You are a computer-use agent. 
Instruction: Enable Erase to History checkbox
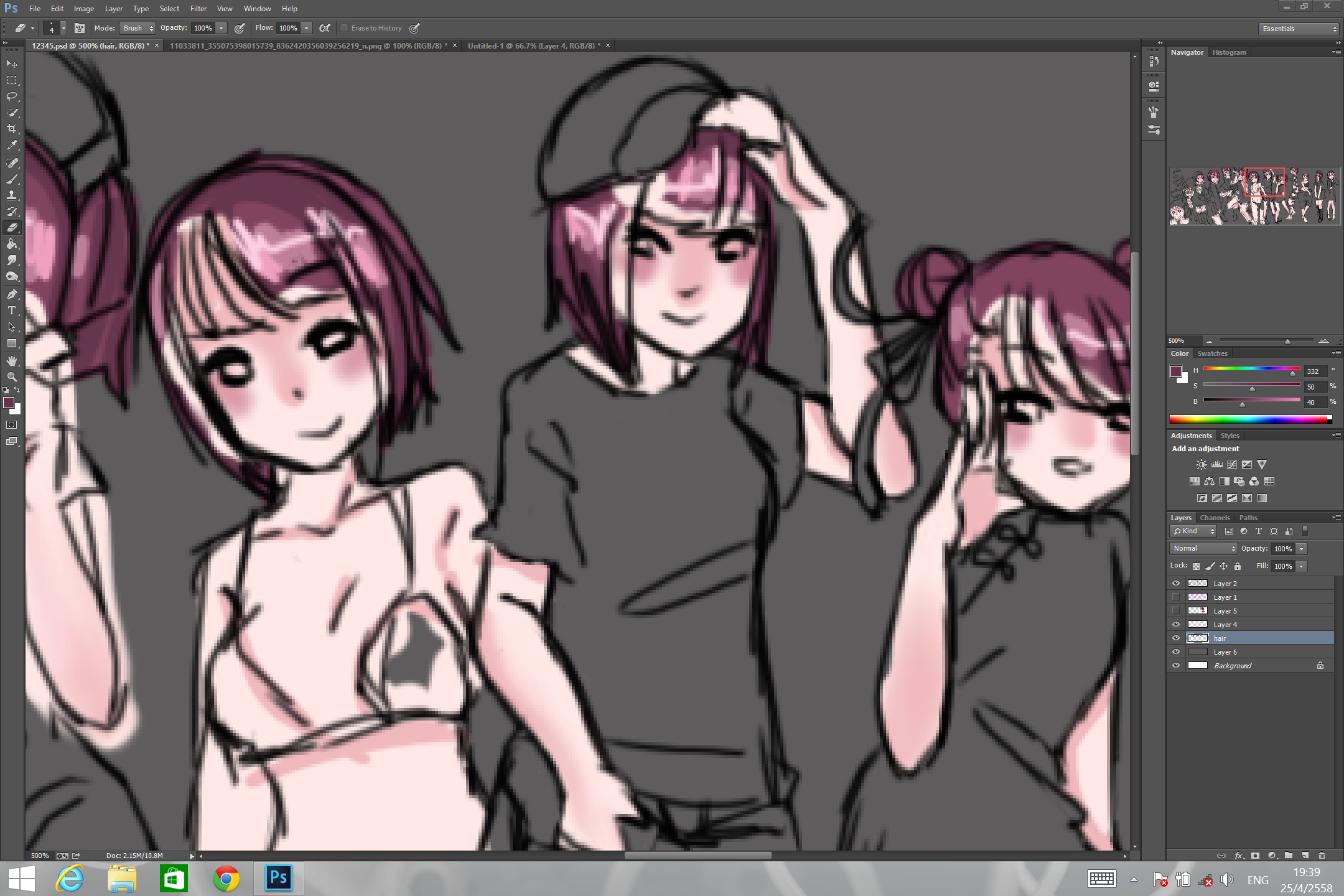coord(344,28)
